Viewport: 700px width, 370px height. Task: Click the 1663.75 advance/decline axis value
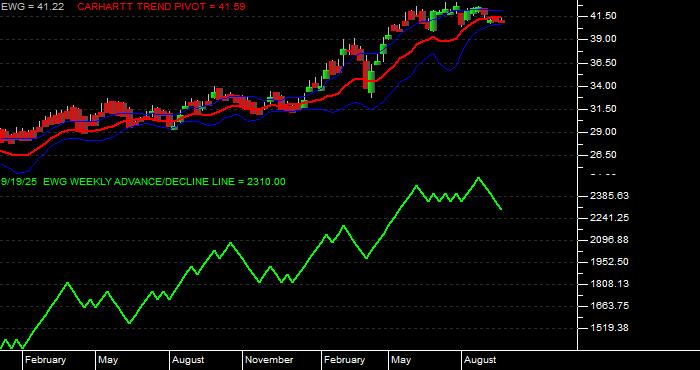(x=609, y=306)
